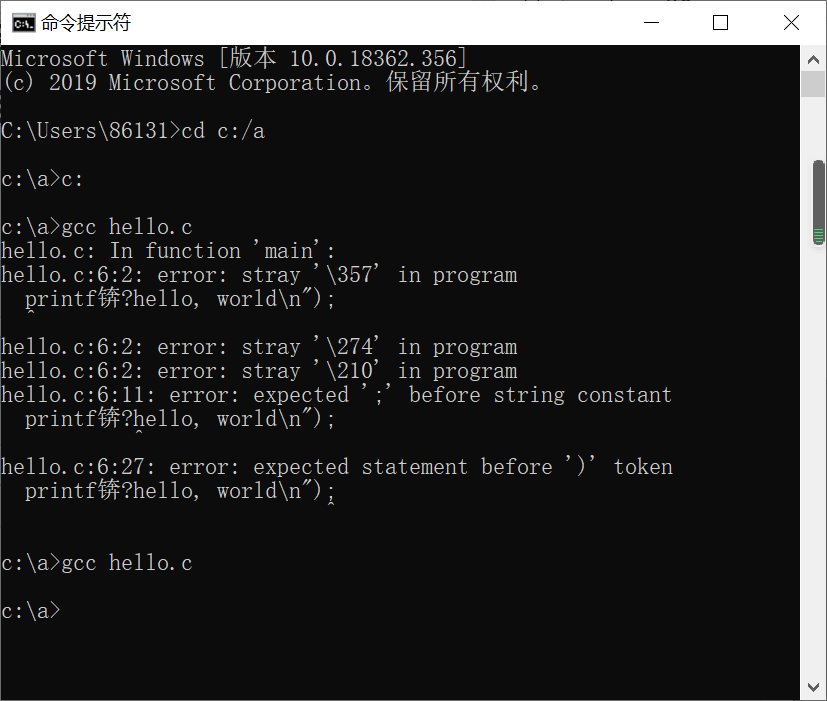The image size is (827, 701).
Task: Click the stray '\274' error line
Action: [259, 347]
